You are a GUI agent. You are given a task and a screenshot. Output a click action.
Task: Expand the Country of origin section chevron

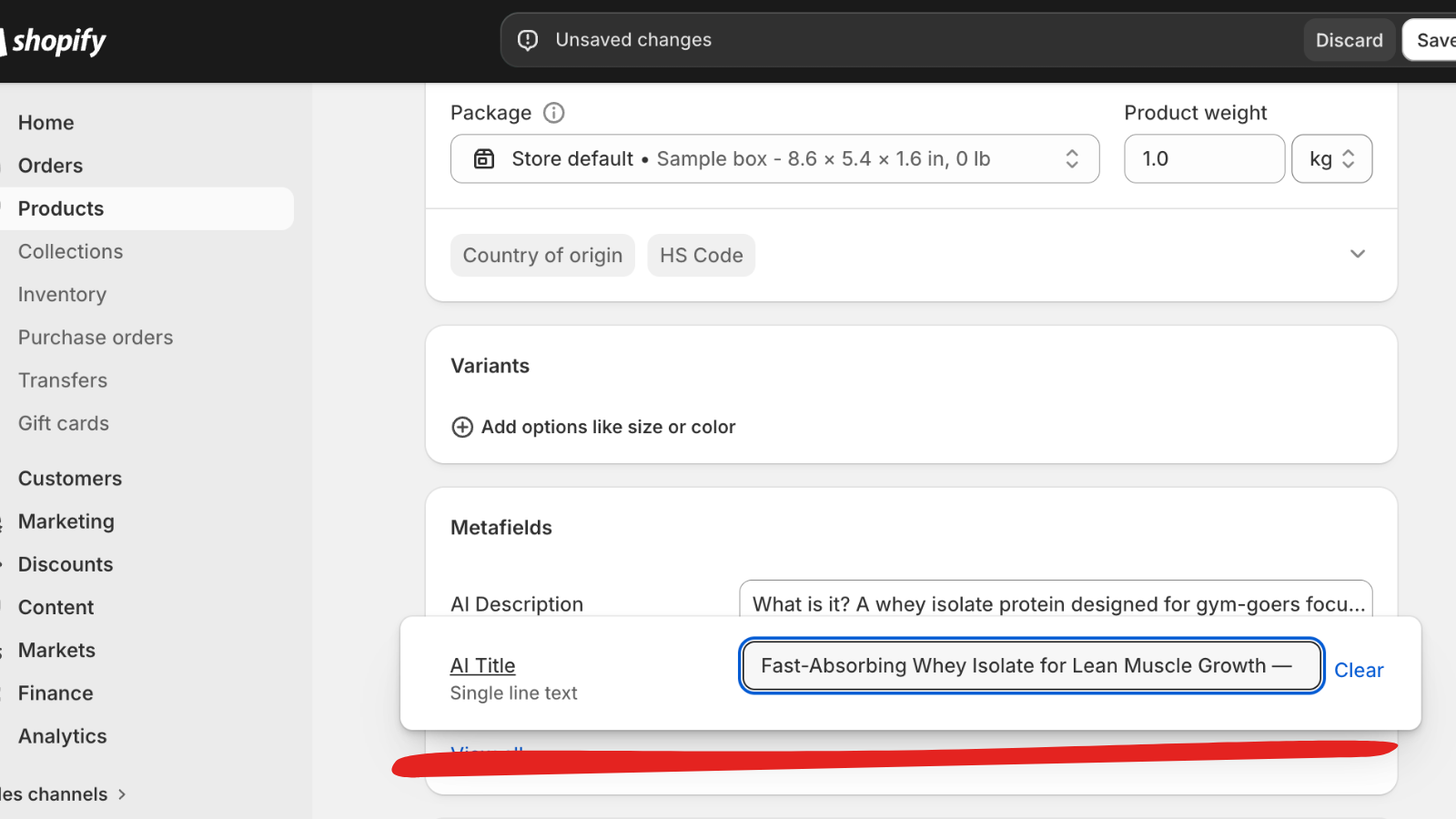[x=1357, y=255]
